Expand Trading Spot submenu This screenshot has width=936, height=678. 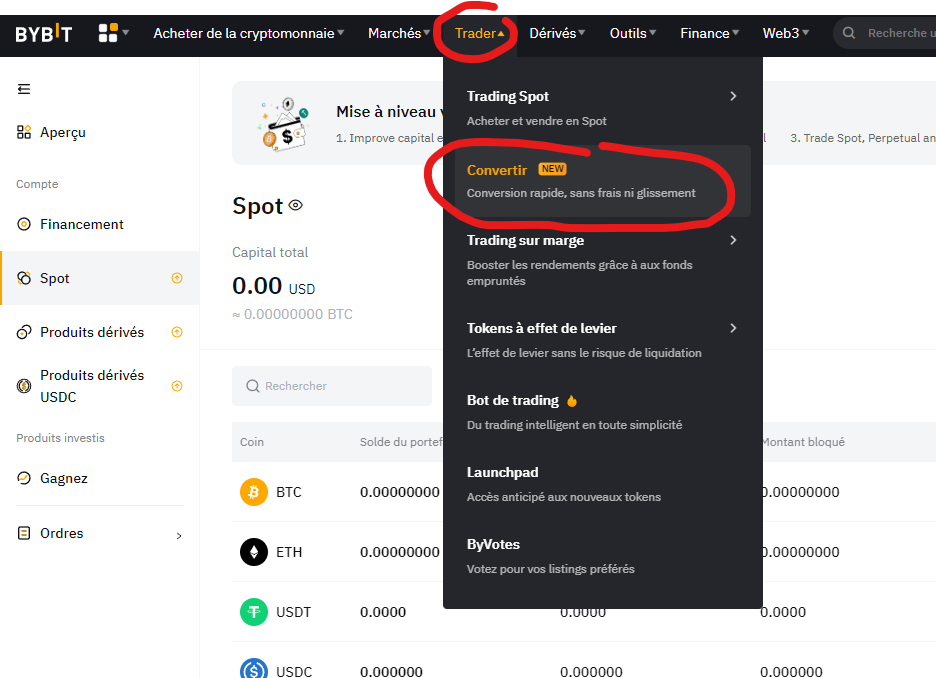(x=733, y=97)
